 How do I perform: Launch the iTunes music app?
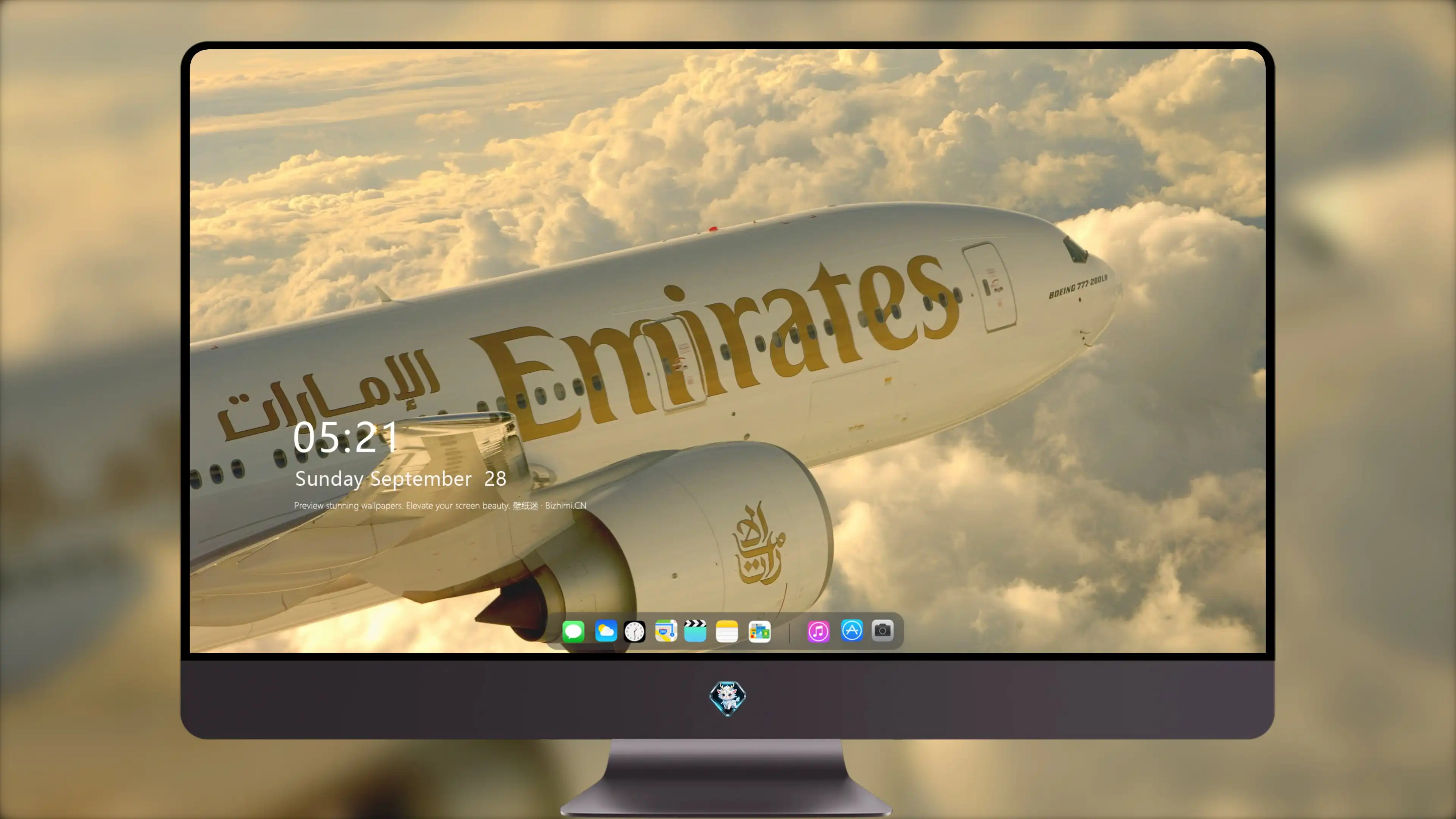819,631
